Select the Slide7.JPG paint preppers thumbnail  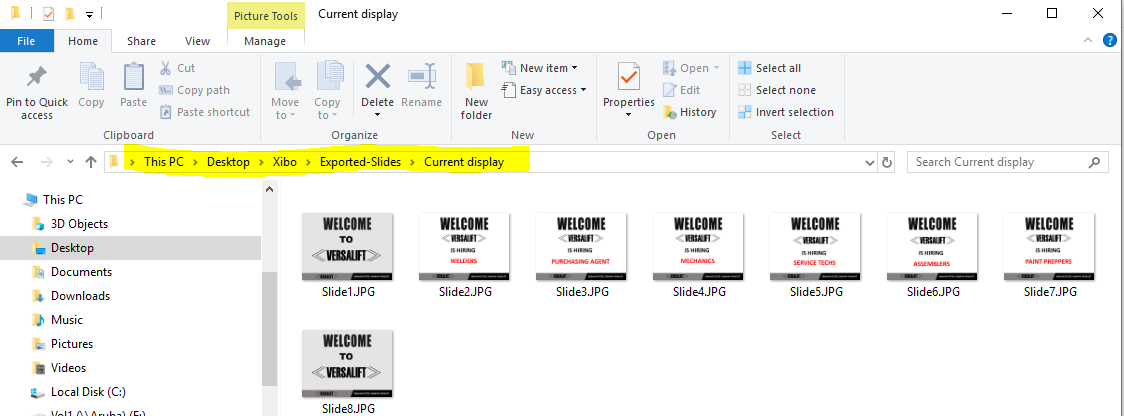tap(1050, 247)
